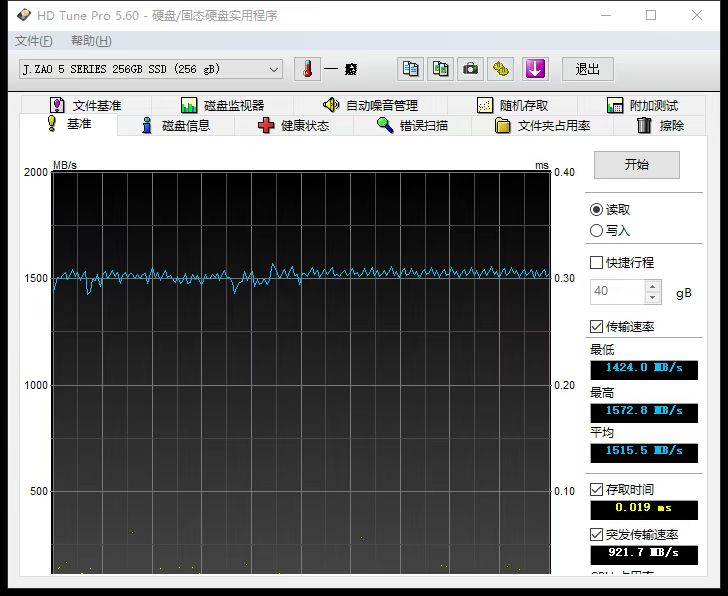Screen dimensions: 728x596
Task: Click the copy screenshot to clipboard icon
Action: (440, 69)
